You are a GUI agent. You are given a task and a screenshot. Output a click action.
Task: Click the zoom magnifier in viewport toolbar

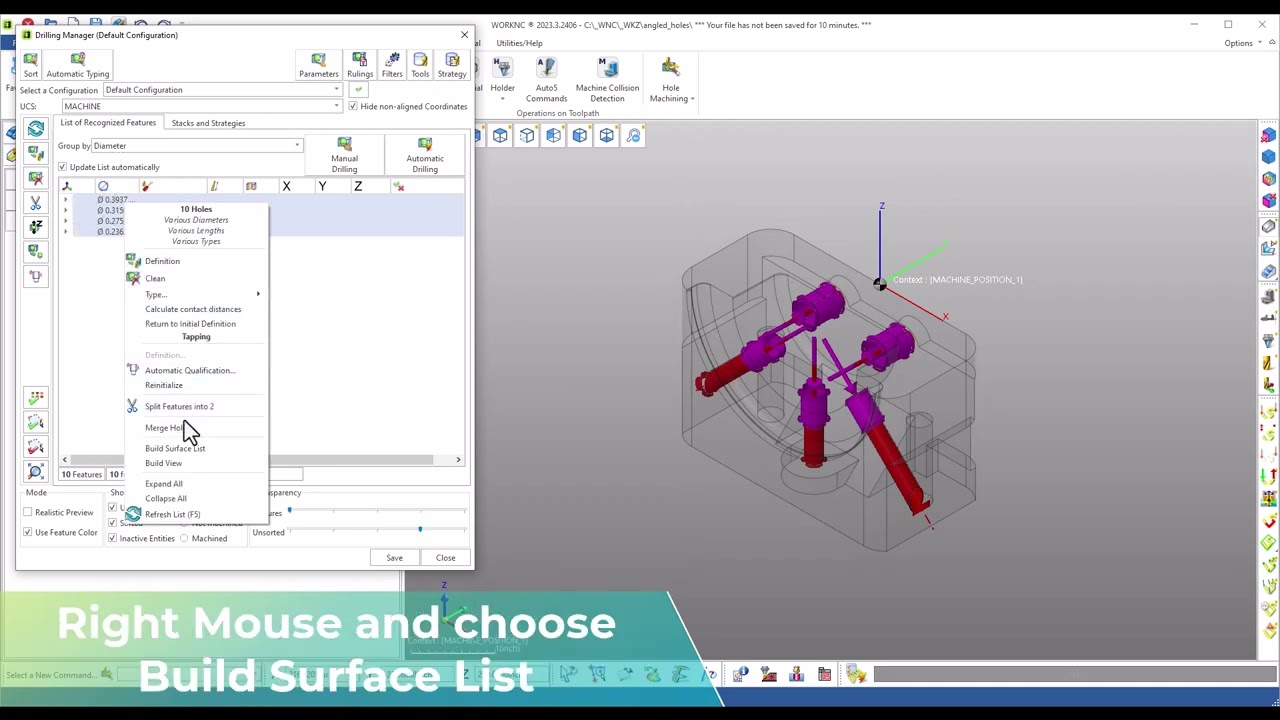(633, 136)
